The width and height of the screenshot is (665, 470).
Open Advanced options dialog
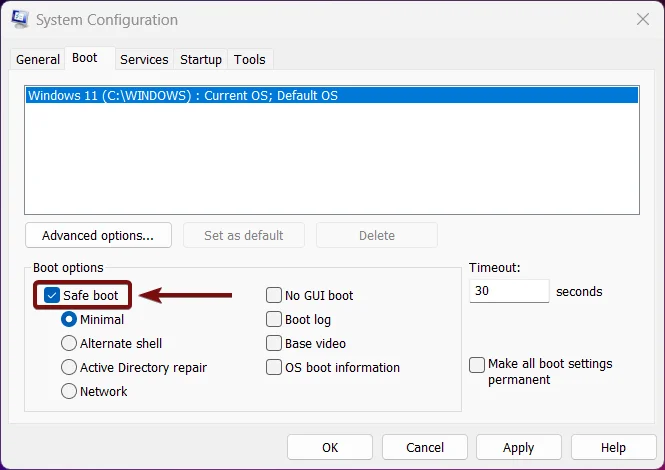pos(98,235)
